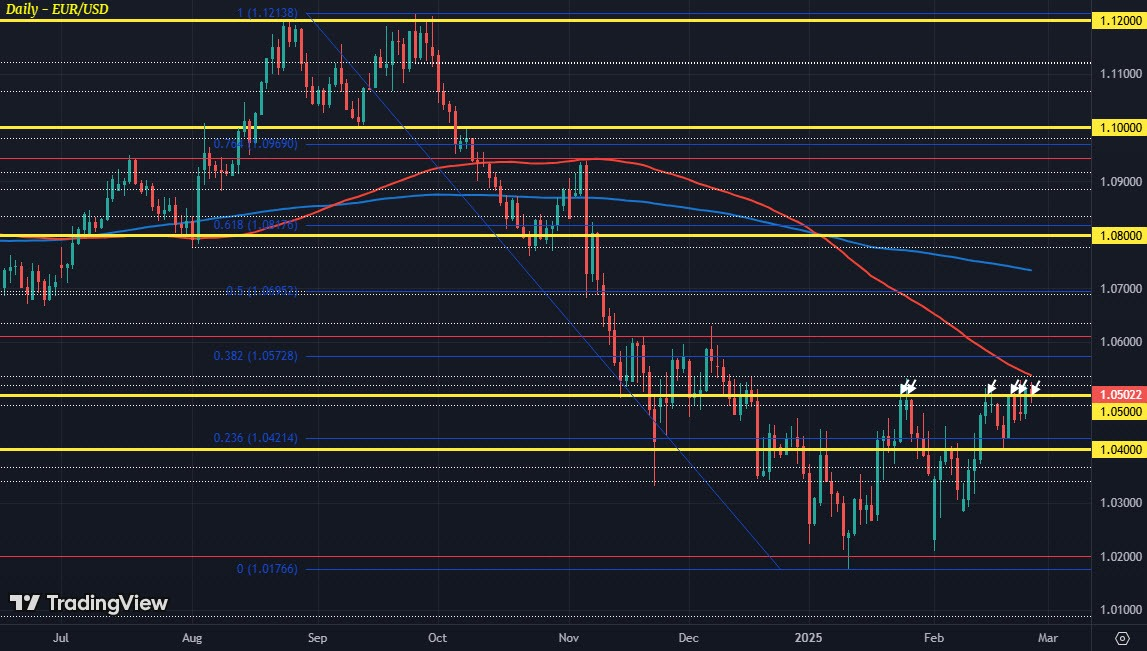
Task: Click the 2025 time axis label
Action: pos(809,638)
